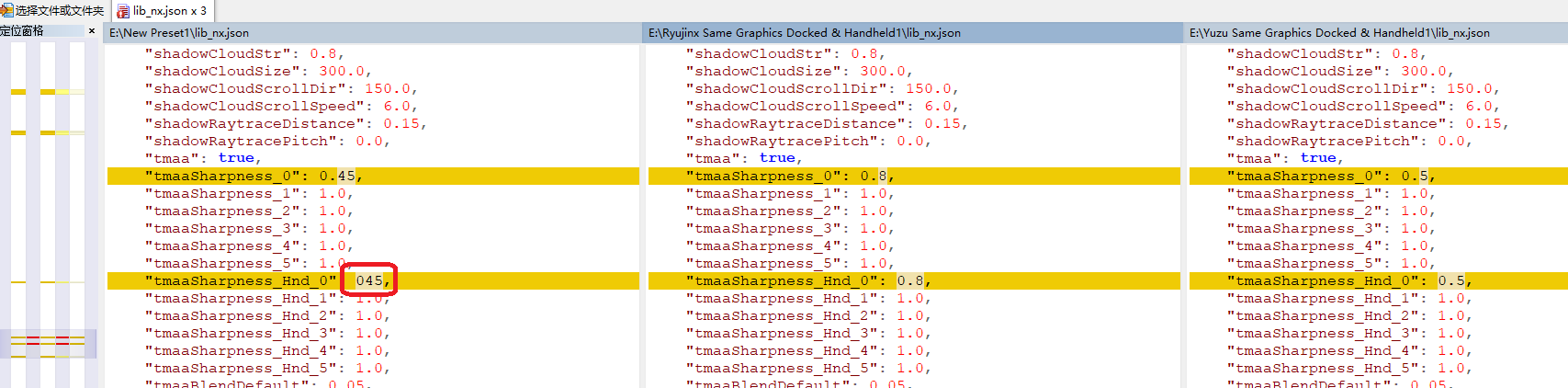Click tmaaSharpness_Hnd_5 line in New Preset1 pane

tap(267, 368)
